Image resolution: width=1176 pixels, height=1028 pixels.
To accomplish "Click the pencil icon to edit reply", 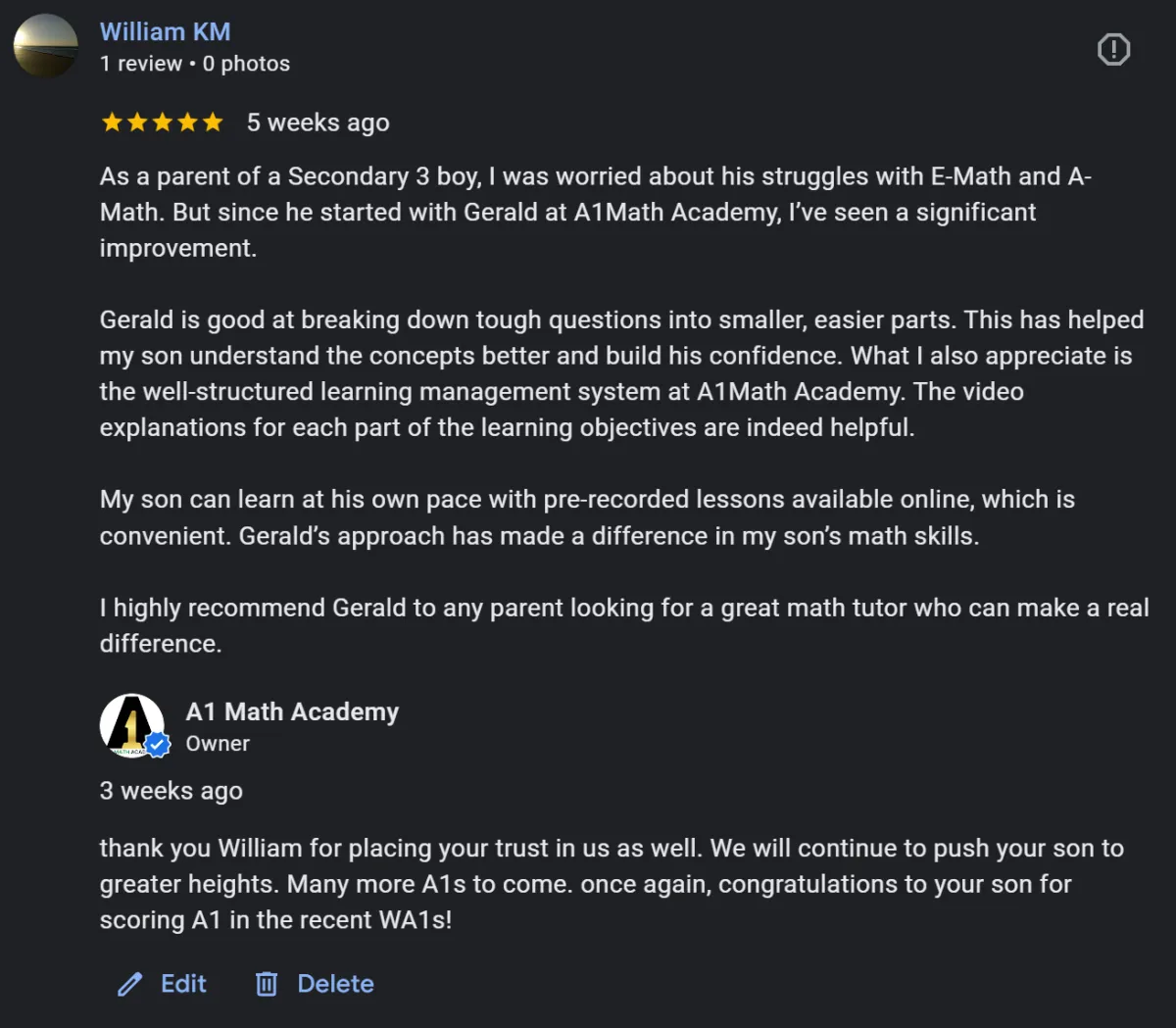I will coord(130,984).
